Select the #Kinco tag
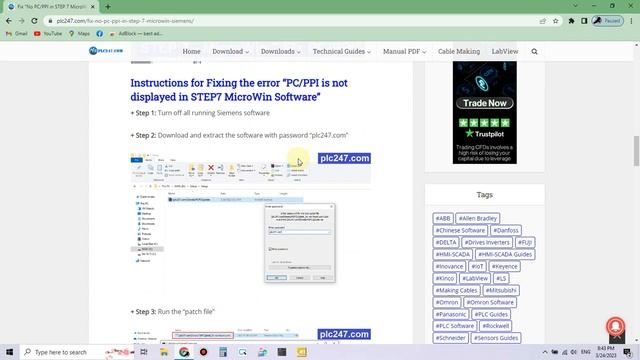This screenshot has height=360, width=640. [x=444, y=278]
